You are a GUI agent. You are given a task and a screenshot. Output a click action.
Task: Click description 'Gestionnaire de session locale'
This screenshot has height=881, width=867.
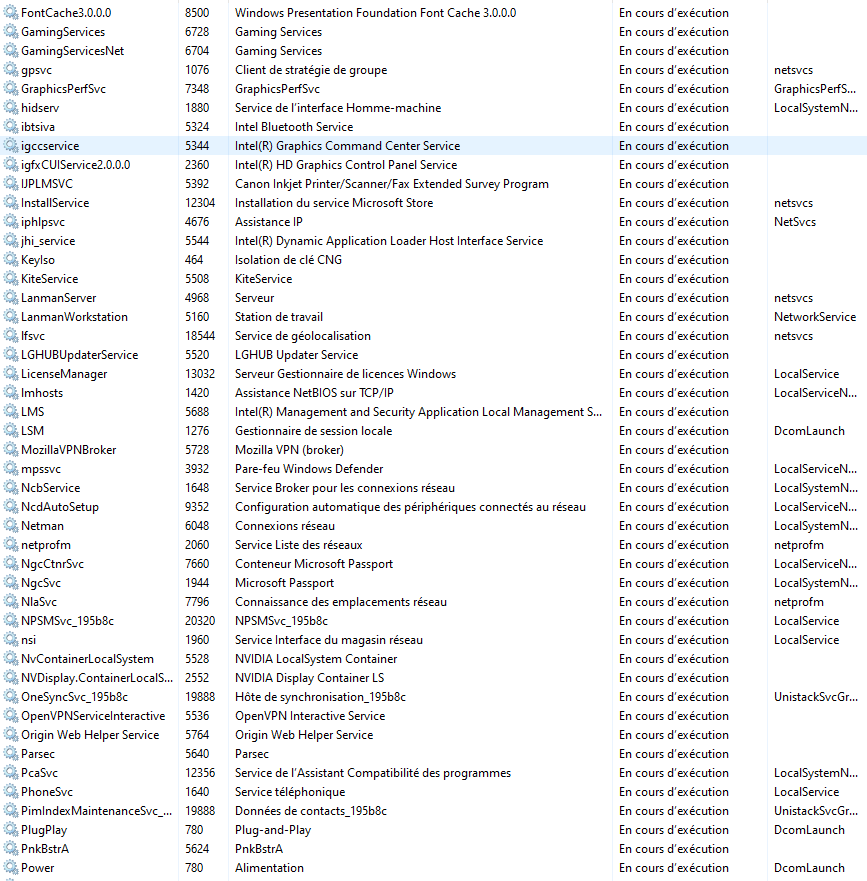pyautogui.click(x=314, y=431)
